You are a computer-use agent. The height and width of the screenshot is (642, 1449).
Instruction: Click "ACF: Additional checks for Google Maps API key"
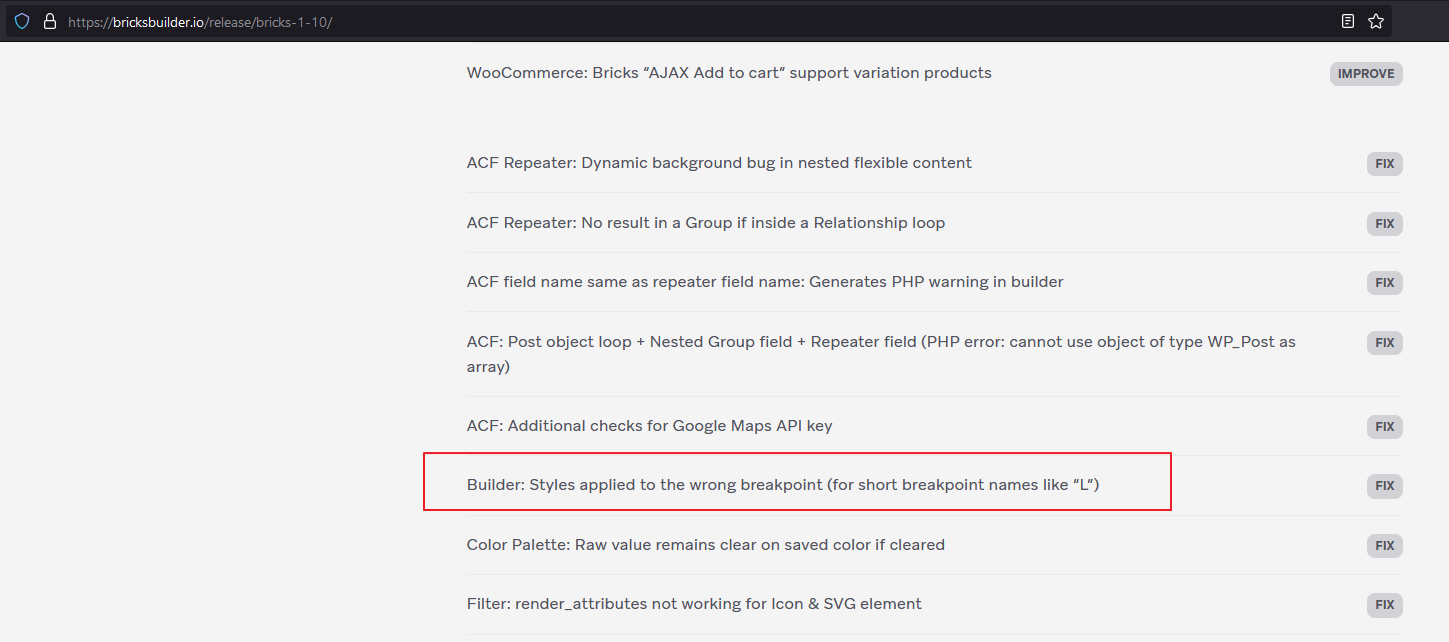pyautogui.click(x=649, y=426)
